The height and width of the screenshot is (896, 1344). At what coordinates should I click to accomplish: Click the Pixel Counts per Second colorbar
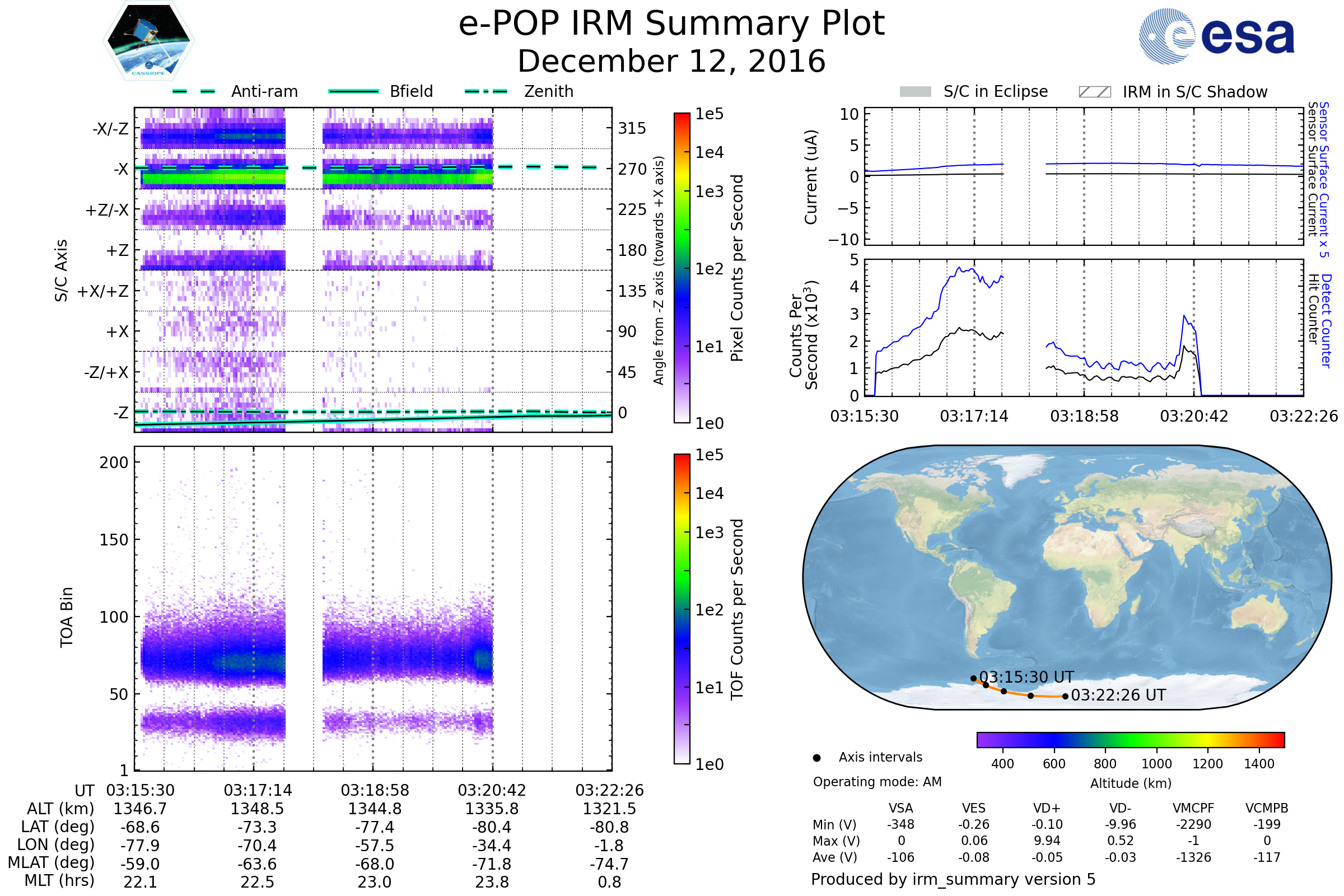tap(682, 268)
